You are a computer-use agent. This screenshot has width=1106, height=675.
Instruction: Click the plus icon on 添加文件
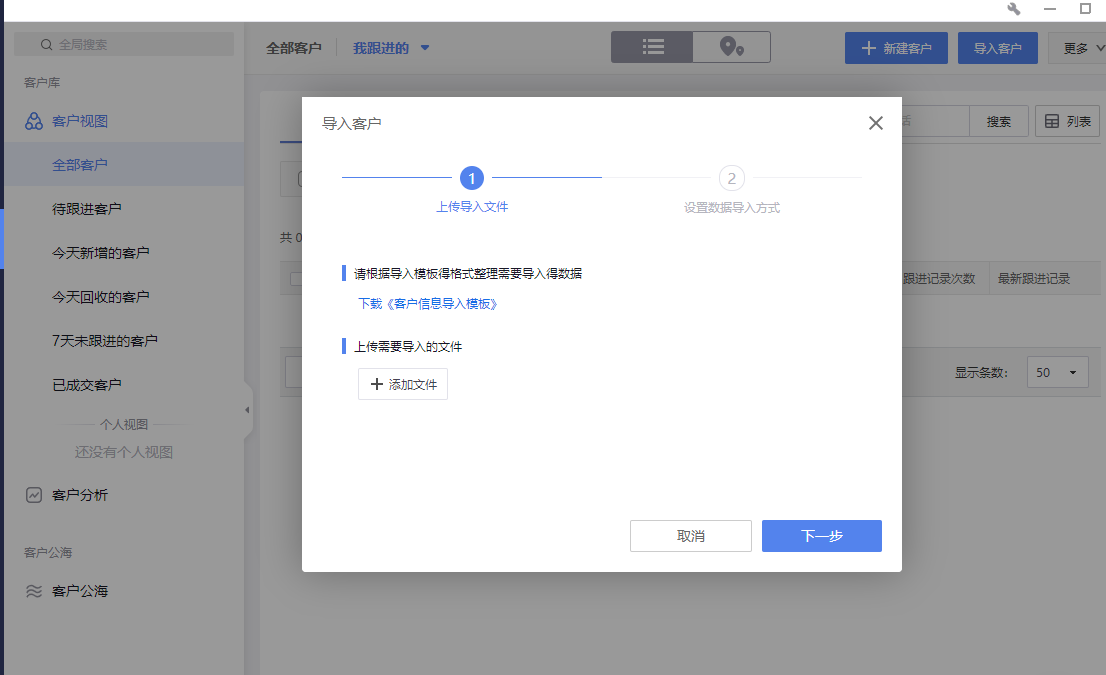point(376,383)
